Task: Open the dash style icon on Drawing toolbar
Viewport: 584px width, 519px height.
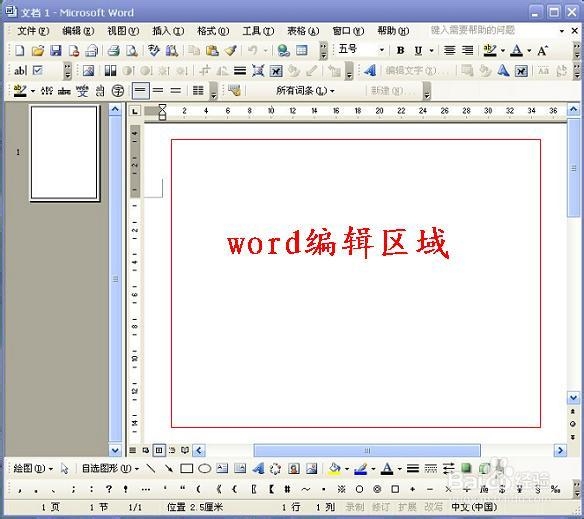Action: coord(431,468)
